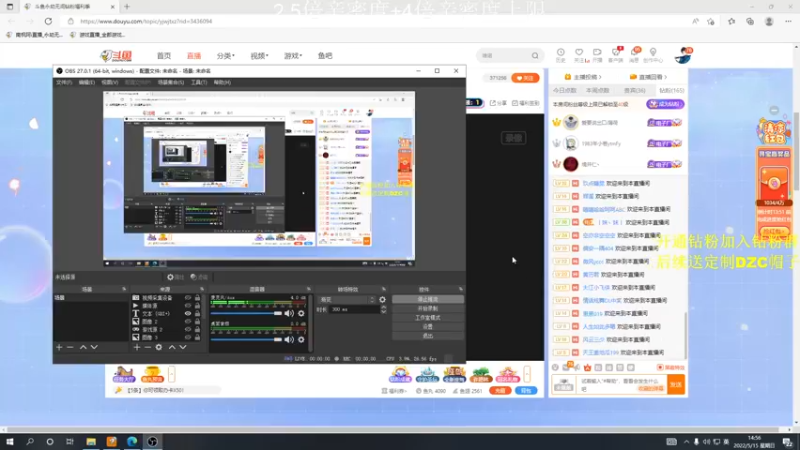Open Microsoft Edge taskbar icon
This screenshot has height=450, width=800.
tap(132, 441)
